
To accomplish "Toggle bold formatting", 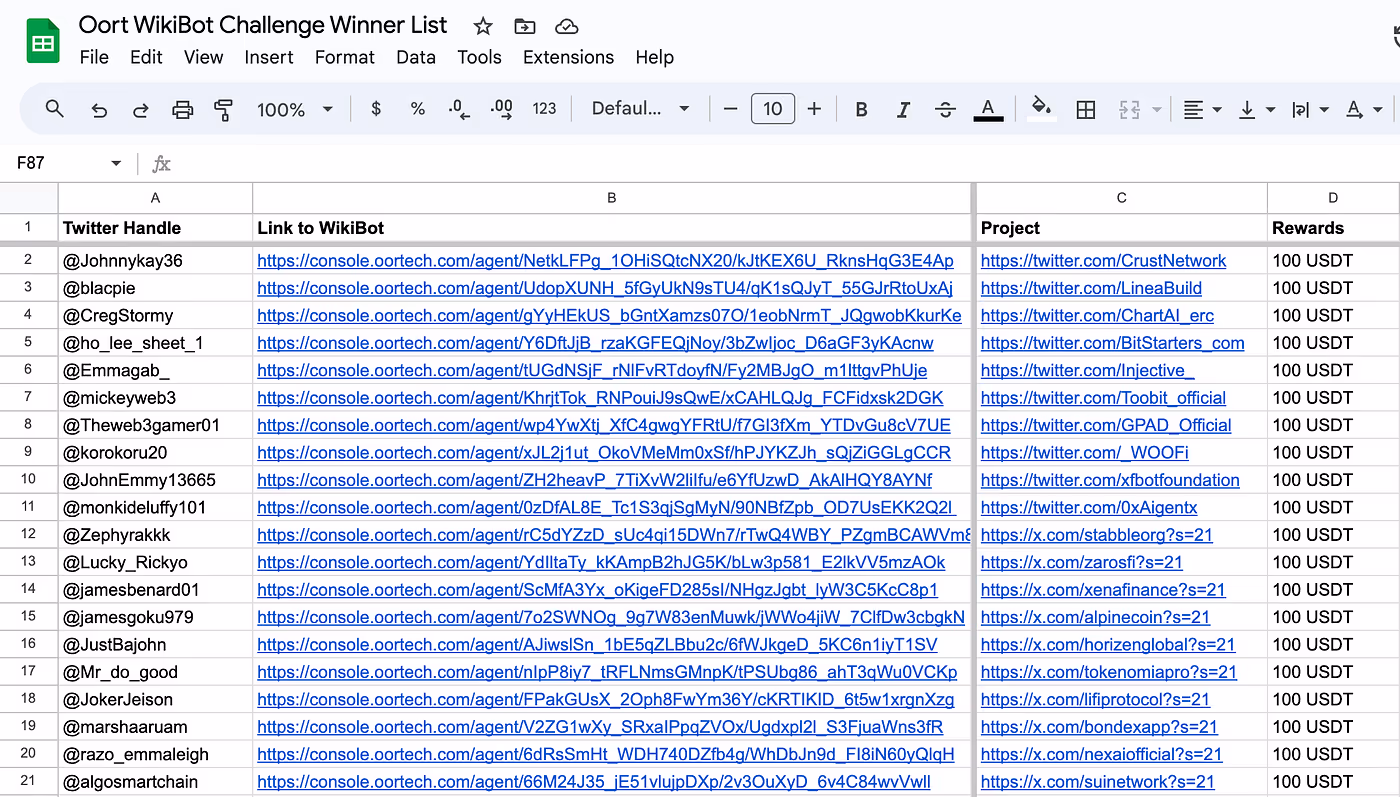I will coord(861,109).
